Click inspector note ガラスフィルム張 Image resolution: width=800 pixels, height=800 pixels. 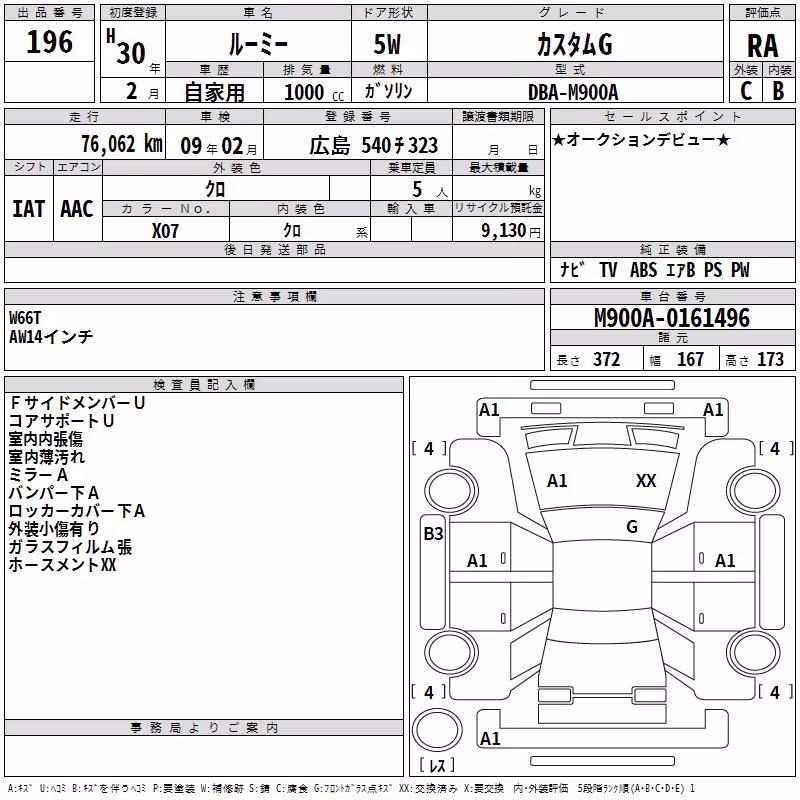(70, 547)
